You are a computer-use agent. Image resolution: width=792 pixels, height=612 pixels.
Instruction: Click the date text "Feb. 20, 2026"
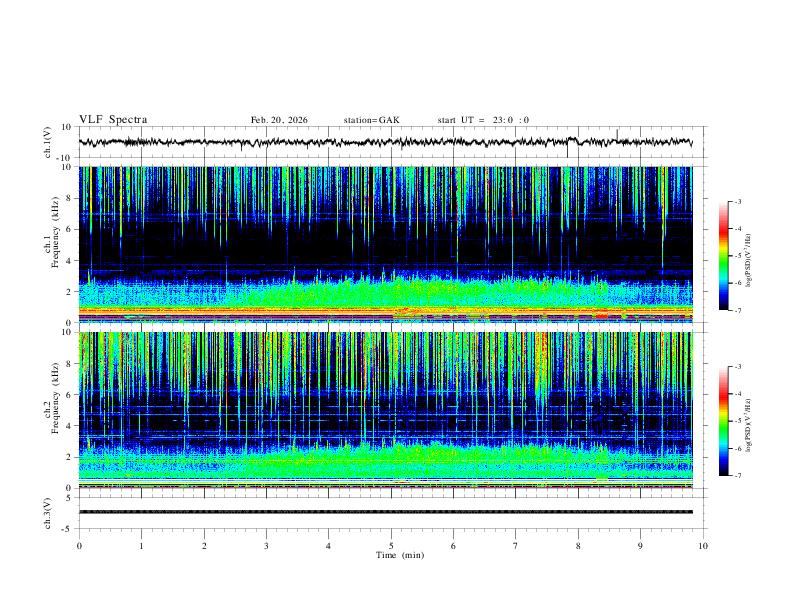coord(279,120)
